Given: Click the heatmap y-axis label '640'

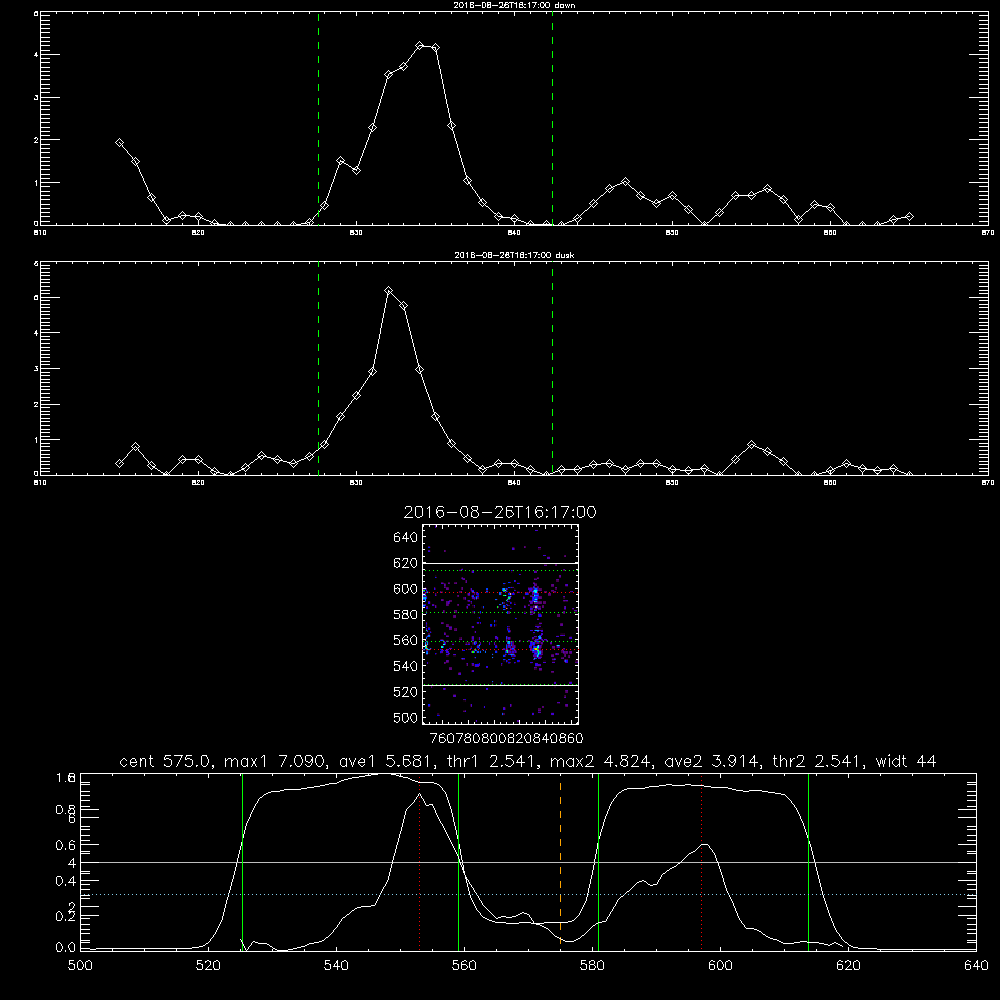Looking at the screenshot, I should [x=406, y=538].
